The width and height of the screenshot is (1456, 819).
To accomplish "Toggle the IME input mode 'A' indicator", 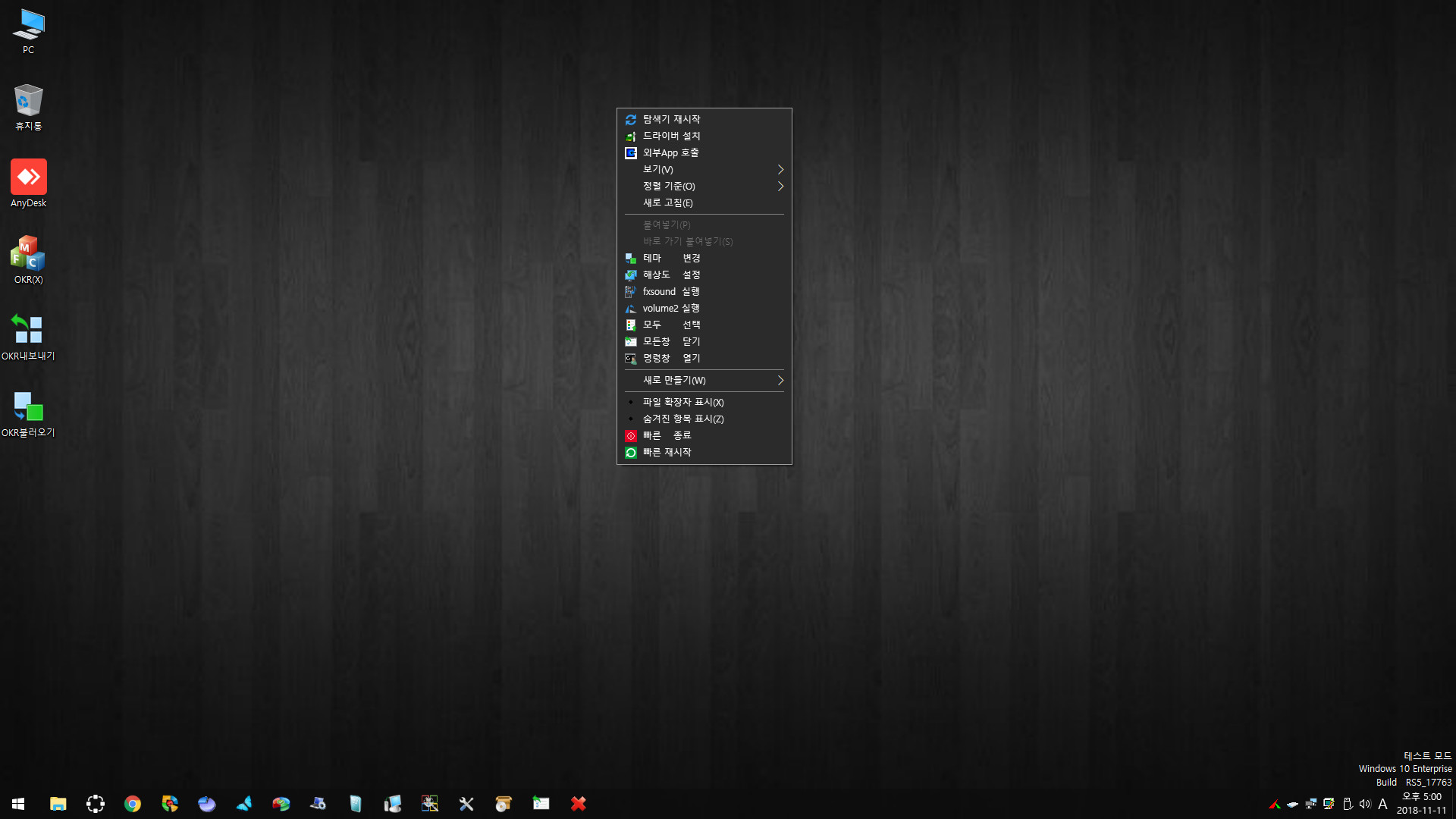I will (x=1383, y=805).
